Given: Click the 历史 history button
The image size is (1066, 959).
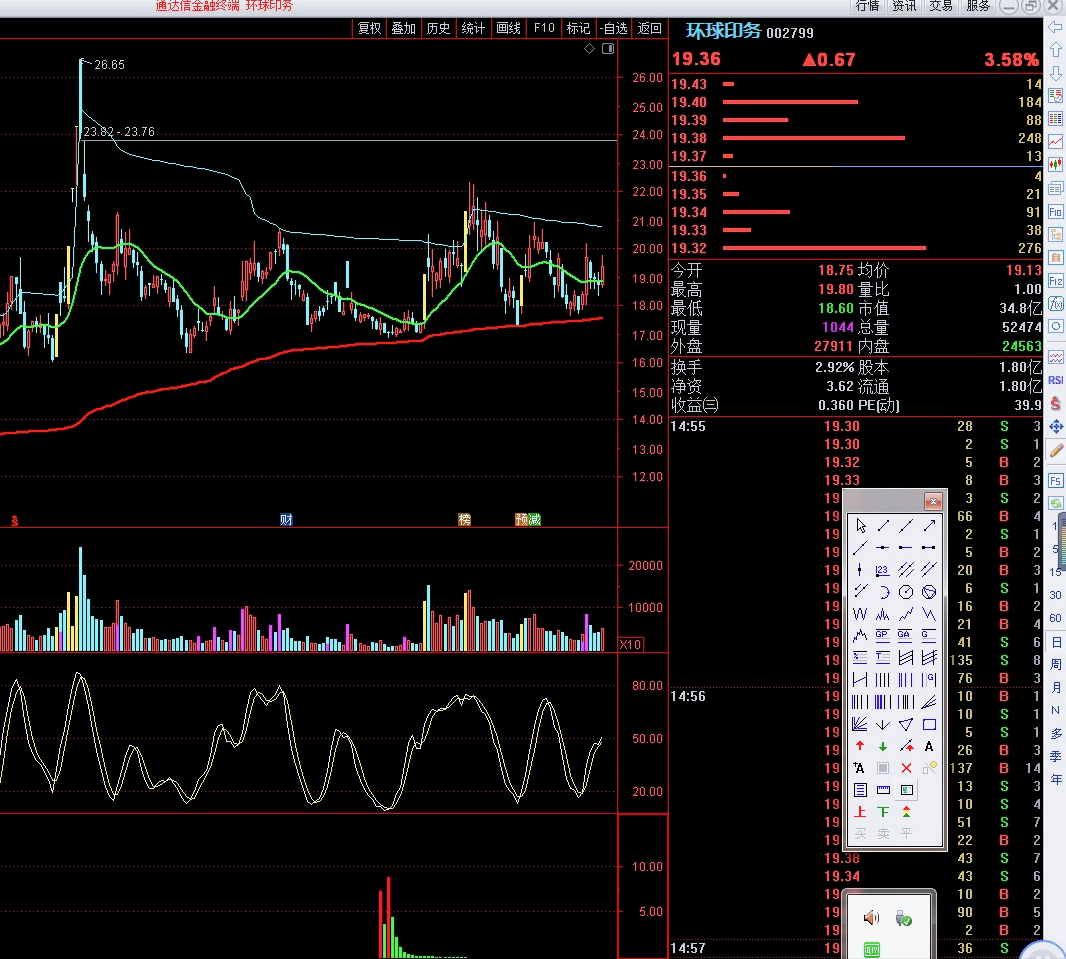Looking at the screenshot, I should [x=438, y=28].
